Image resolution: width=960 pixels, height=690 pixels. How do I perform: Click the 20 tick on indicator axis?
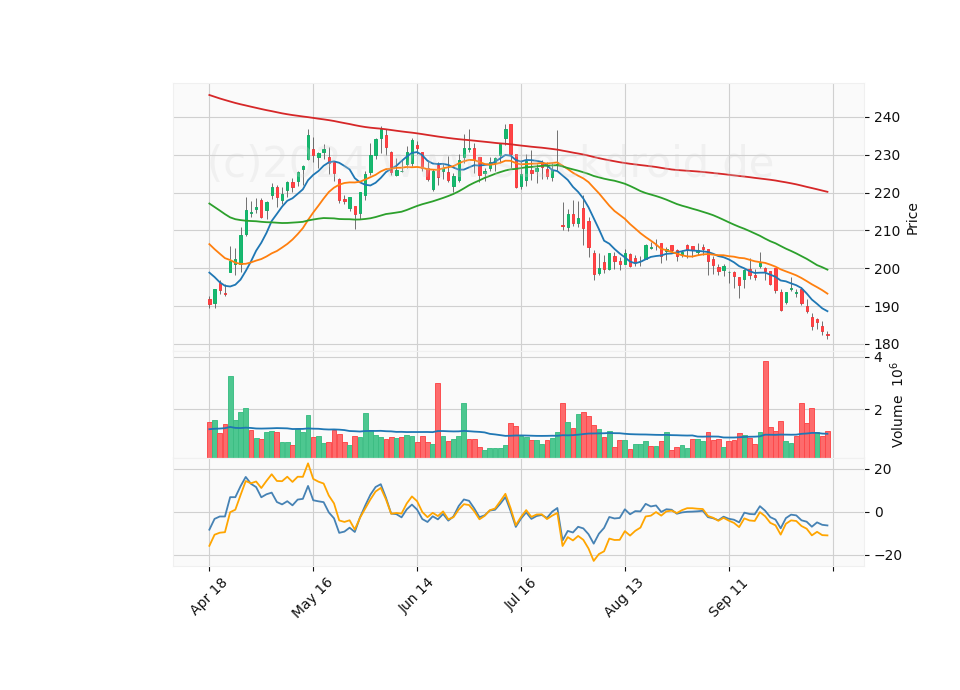pyautogui.click(x=883, y=470)
